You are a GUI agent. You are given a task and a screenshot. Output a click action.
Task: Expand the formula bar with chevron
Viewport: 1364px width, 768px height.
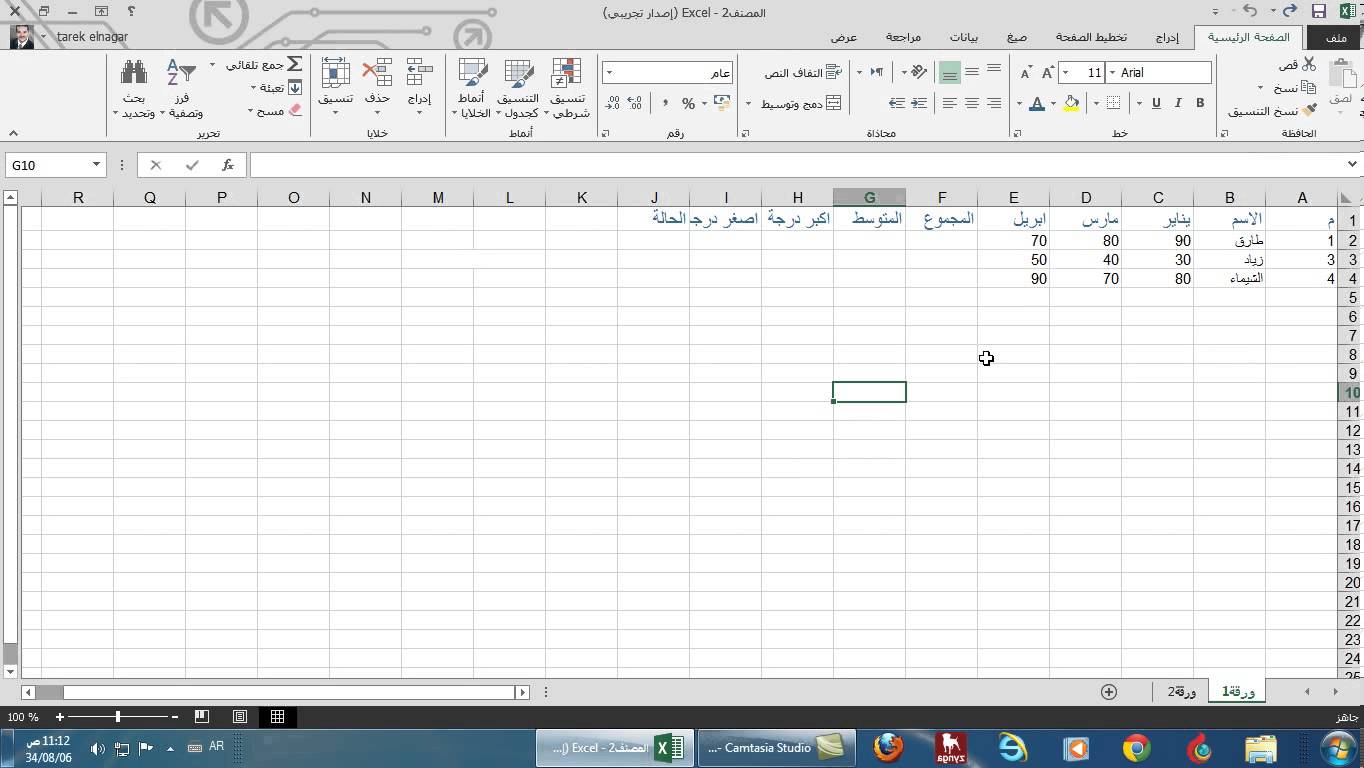[1352, 164]
